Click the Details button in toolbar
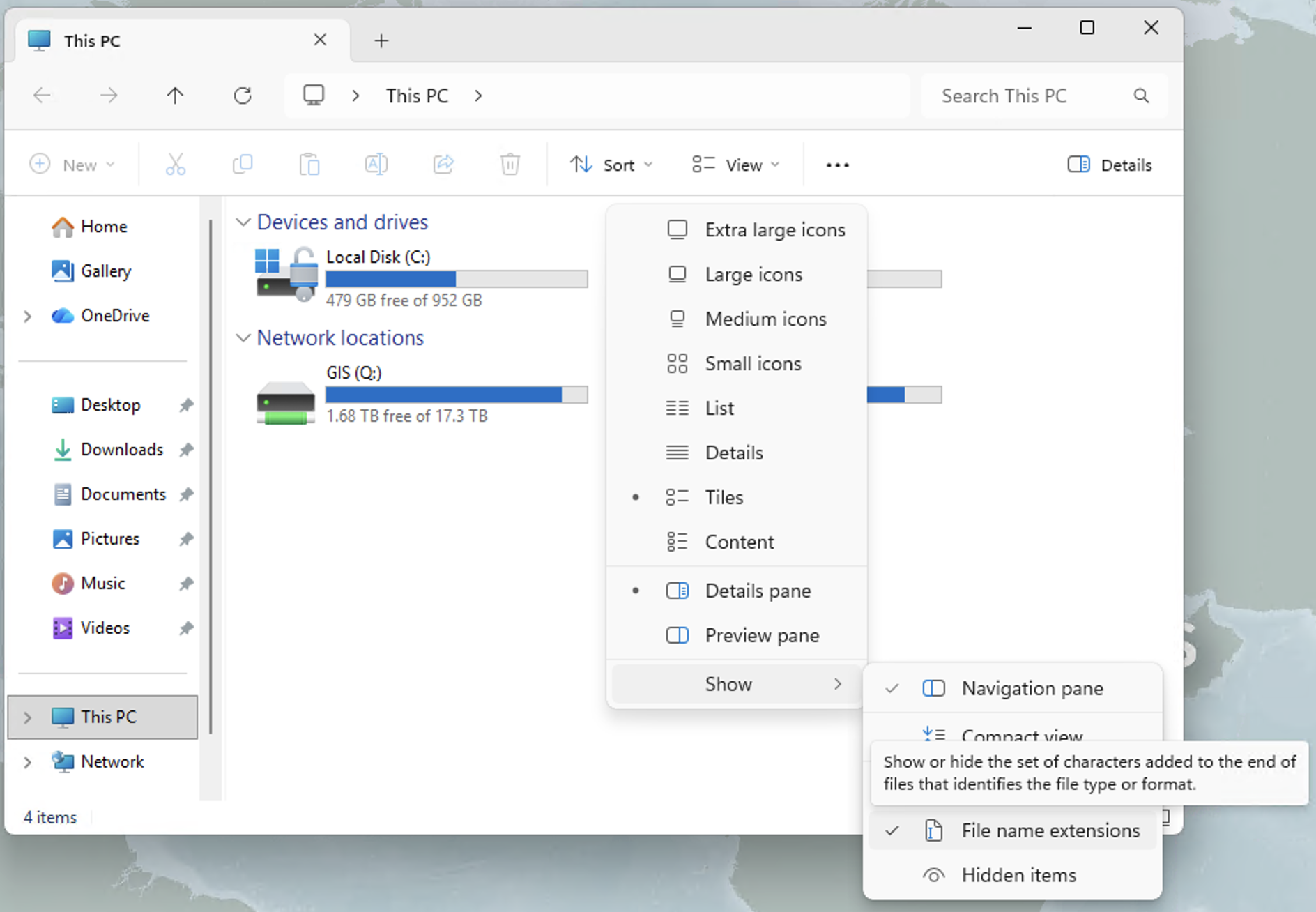Viewport: 1316px width, 912px height. pos(1110,165)
